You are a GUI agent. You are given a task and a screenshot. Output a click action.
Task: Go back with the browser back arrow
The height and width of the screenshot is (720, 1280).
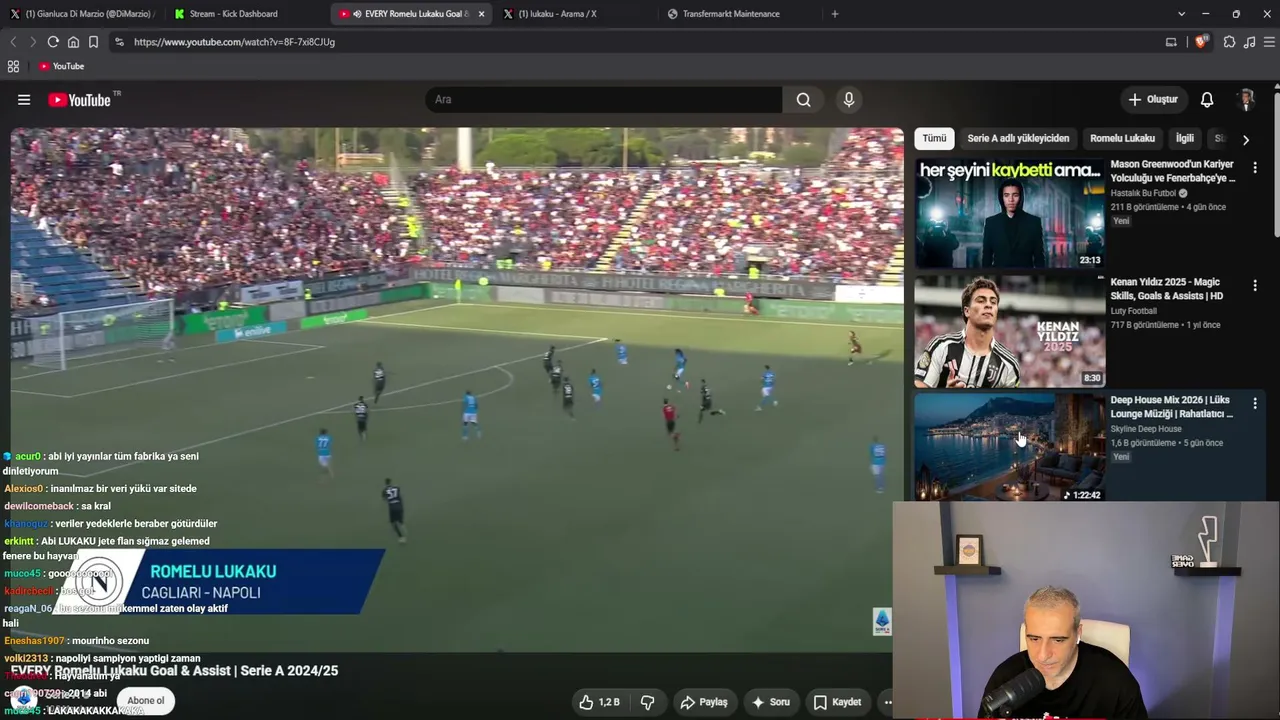[13, 42]
